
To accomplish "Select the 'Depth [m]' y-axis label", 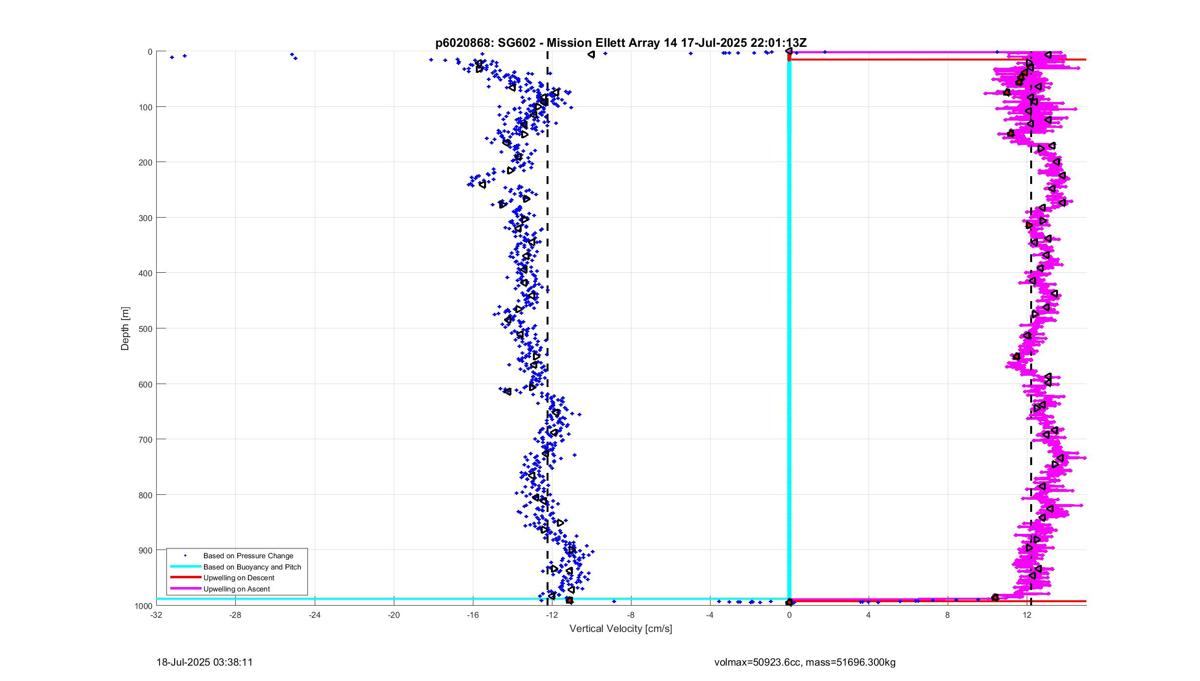I will [126, 328].
